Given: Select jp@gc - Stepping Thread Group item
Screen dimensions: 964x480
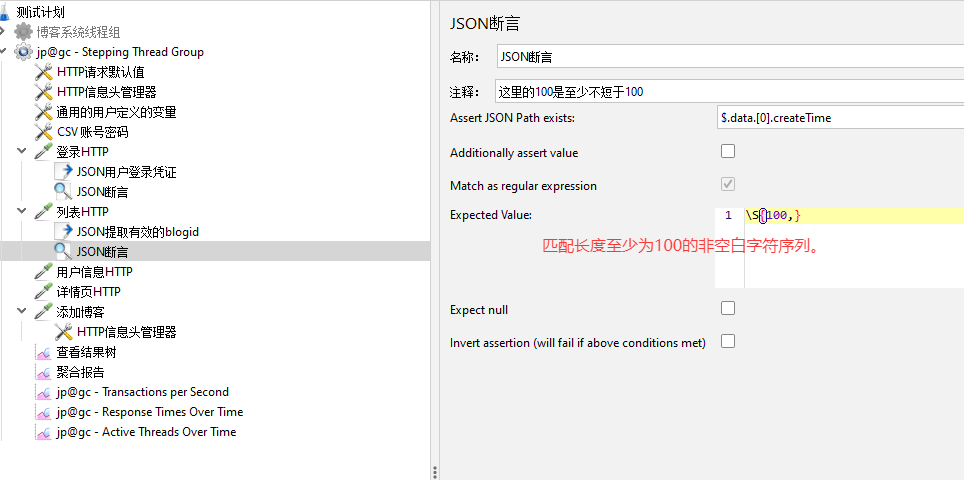Looking at the screenshot, I should click(120, 52).
